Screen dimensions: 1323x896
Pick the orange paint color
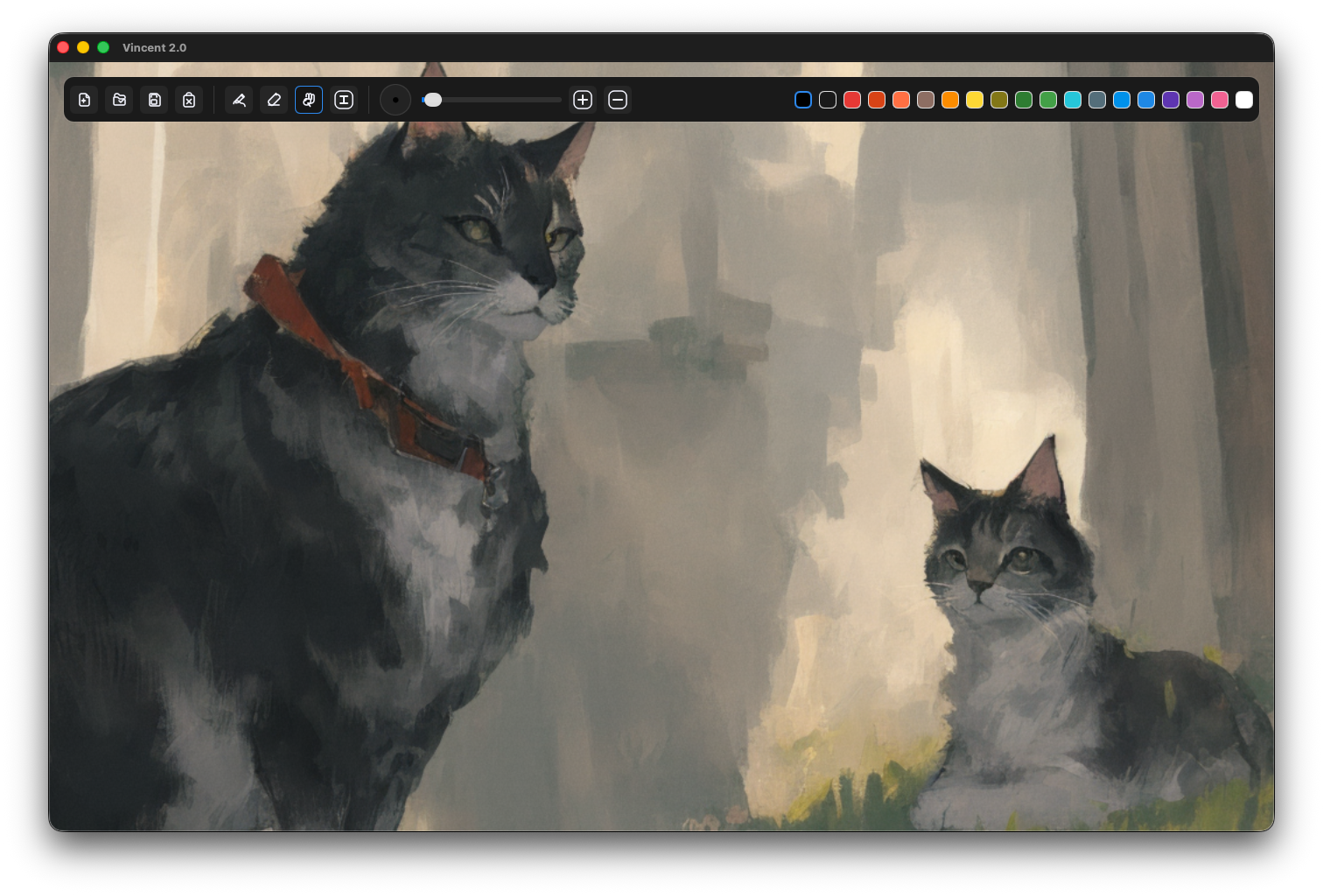(x=949, y=100)
